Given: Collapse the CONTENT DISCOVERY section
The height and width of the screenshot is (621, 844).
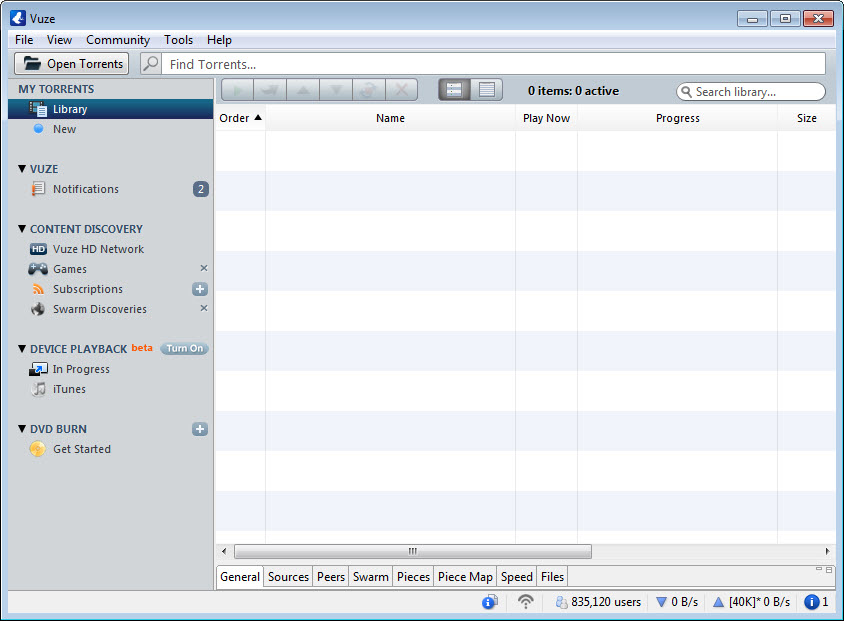Looking at the screenshot, I should (x=22, y=229).
